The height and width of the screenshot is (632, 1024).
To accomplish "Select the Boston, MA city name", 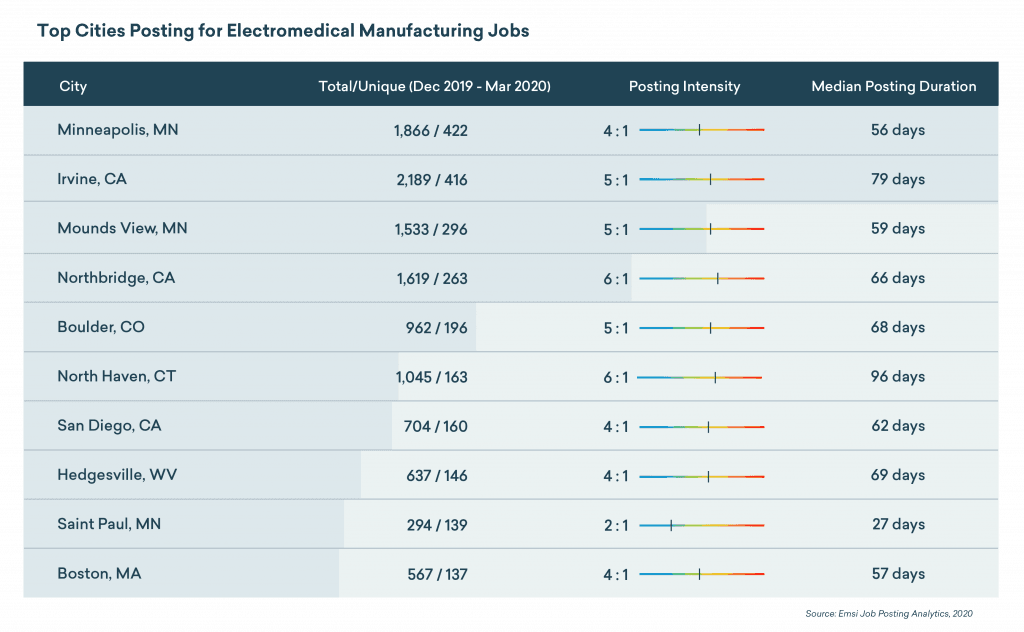I will point(99,574).
